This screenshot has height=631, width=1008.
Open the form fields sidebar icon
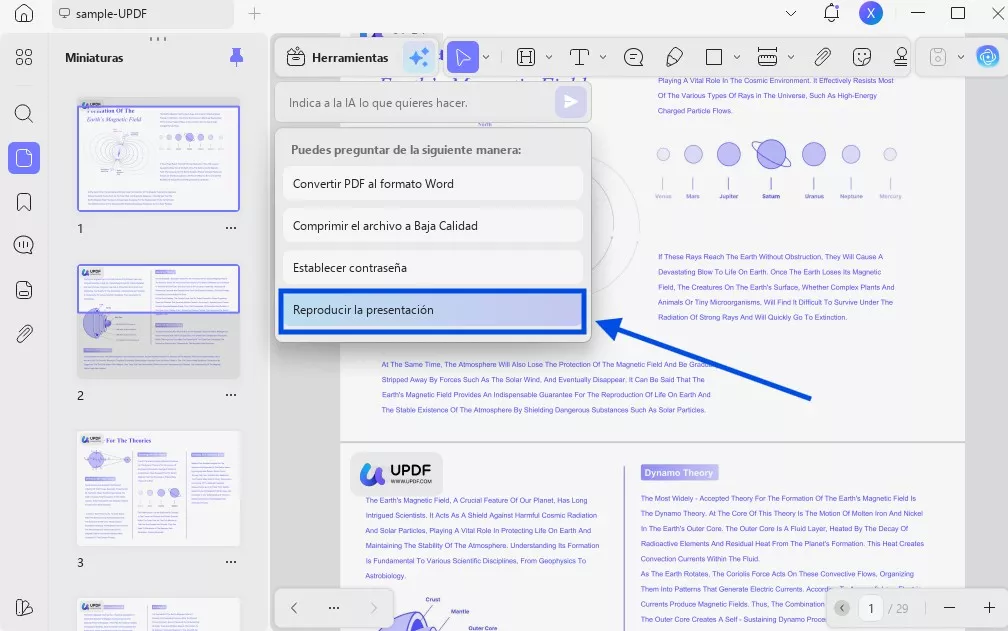point(24,290)
